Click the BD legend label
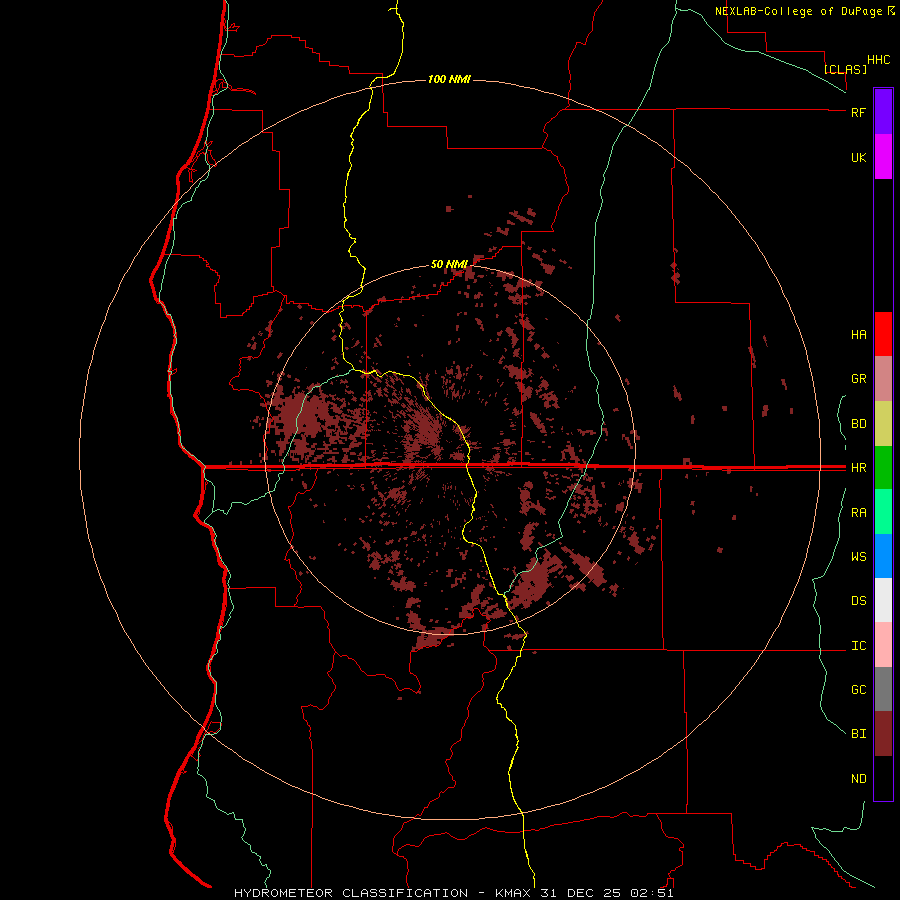The width and height of the screenshot is (900, 900). point(858,424)
